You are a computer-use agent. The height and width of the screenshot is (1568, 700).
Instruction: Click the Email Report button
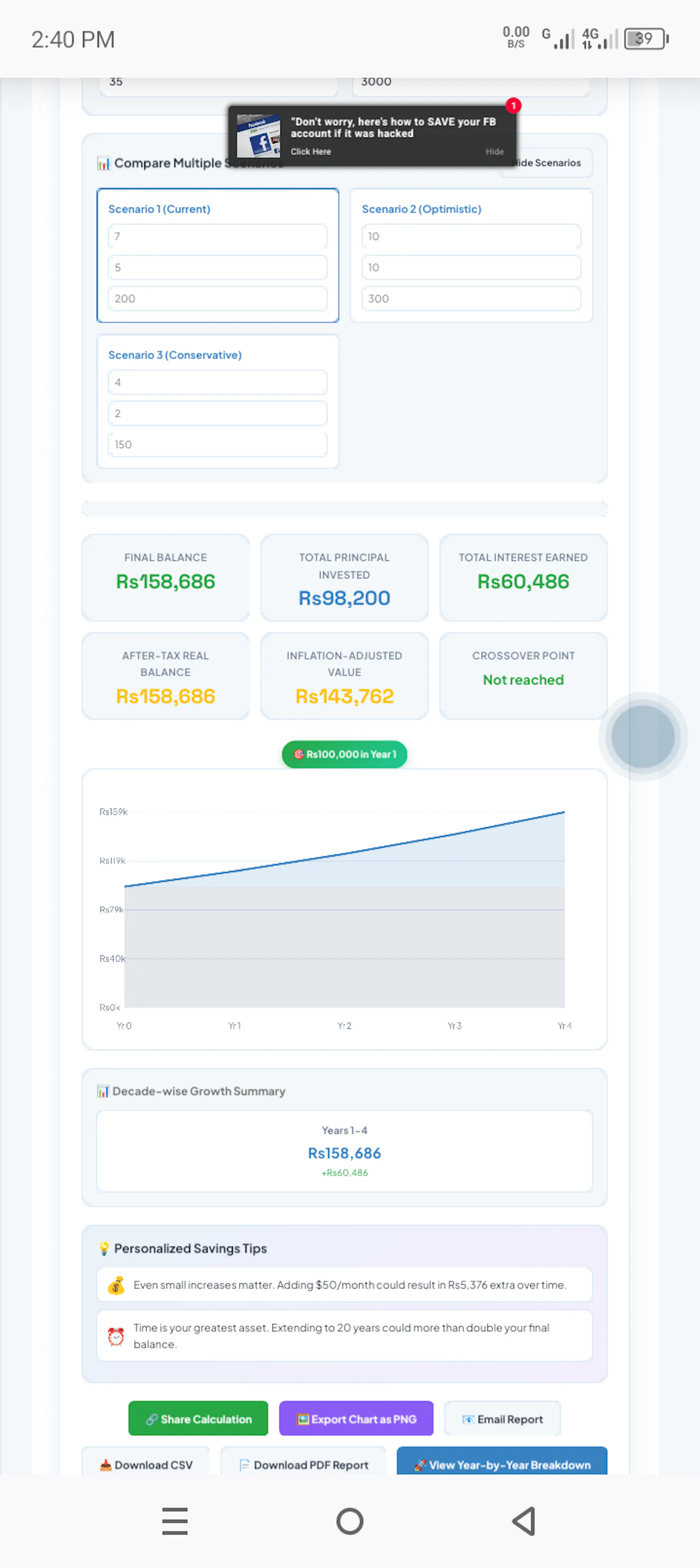(x=502, y=1419)
